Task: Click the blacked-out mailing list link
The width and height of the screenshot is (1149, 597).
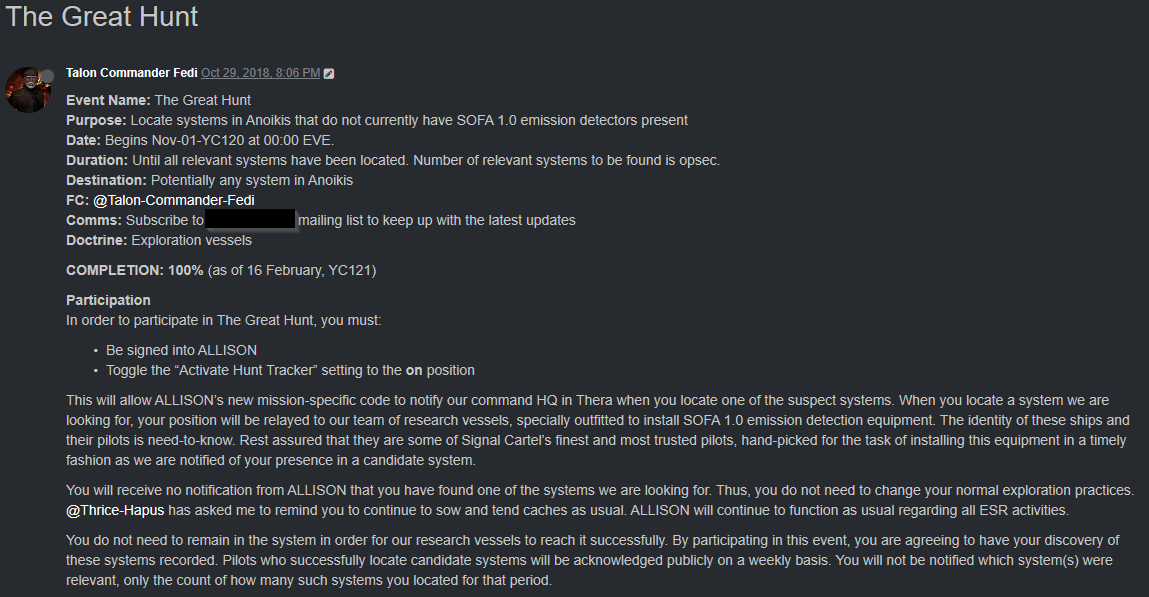Action: pyautogui.click(x=251, y=220)
